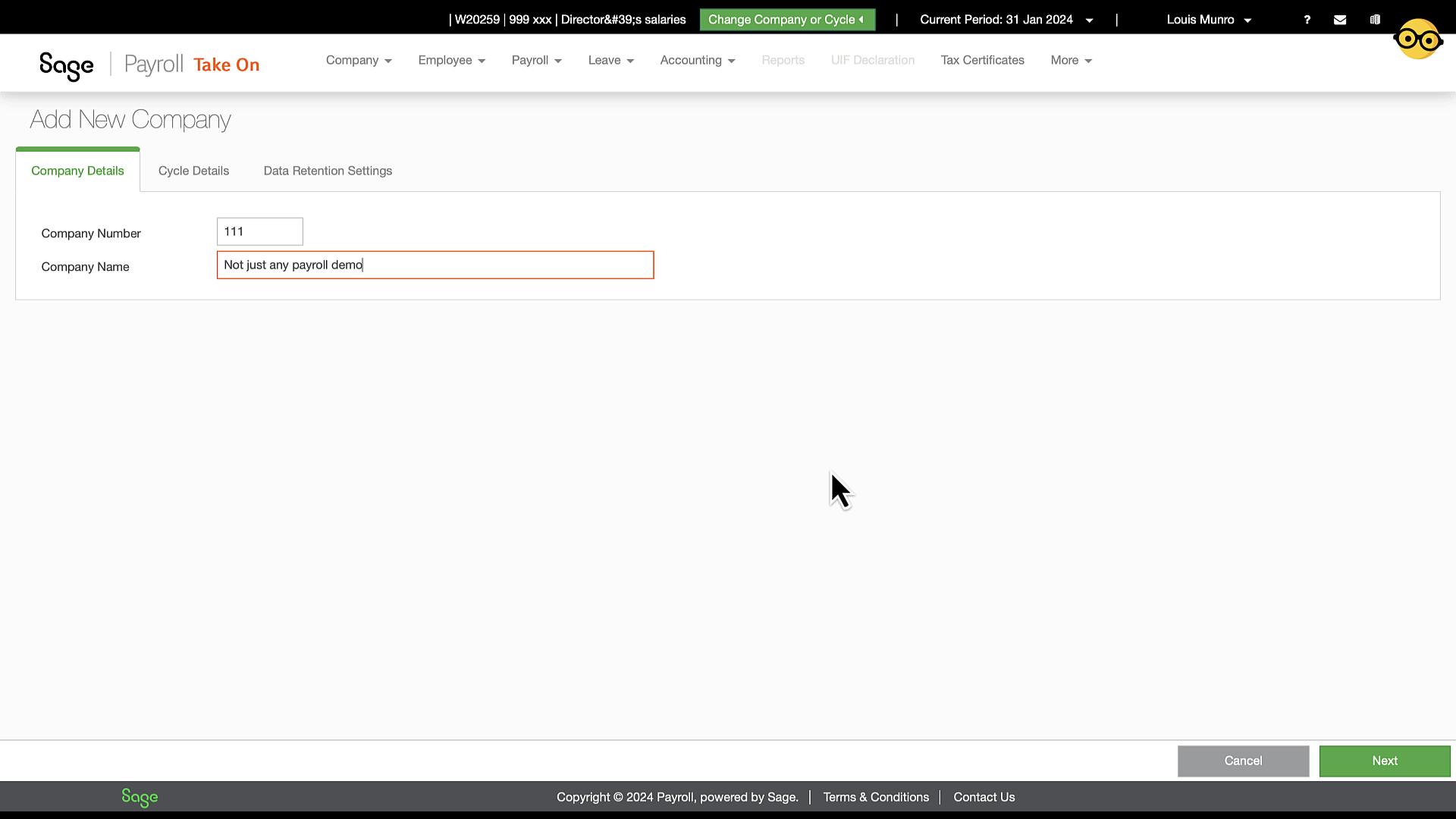Click the green Sage logo in footer

point(140,797)
